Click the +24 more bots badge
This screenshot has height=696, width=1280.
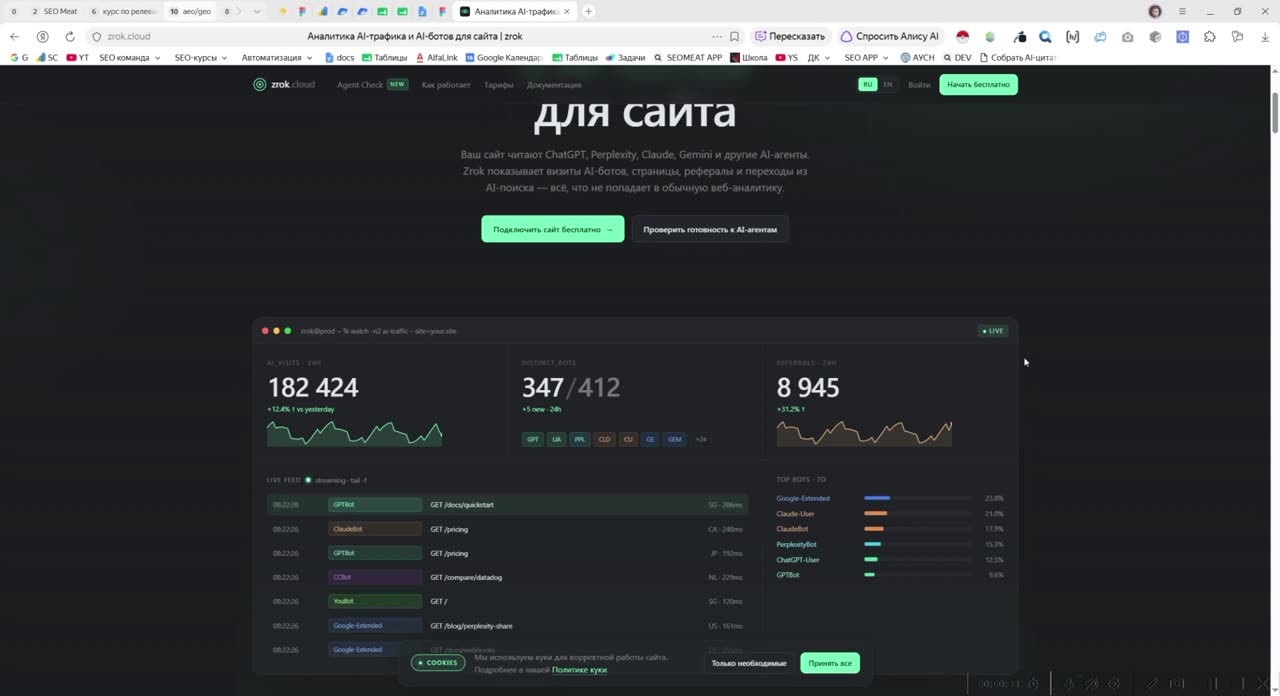(x=701, y=439)
